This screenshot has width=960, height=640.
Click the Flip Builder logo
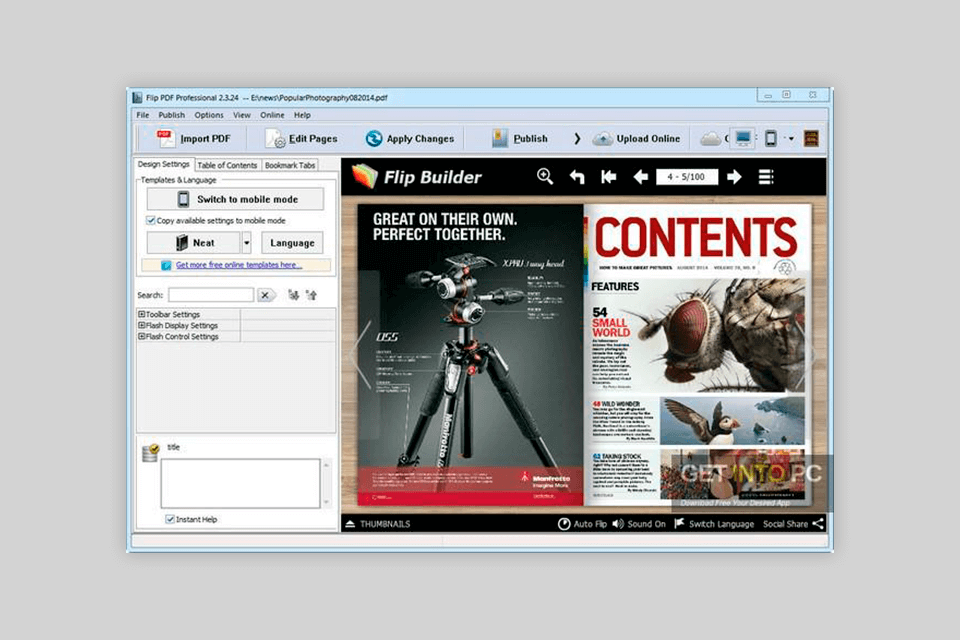point(417,177)
